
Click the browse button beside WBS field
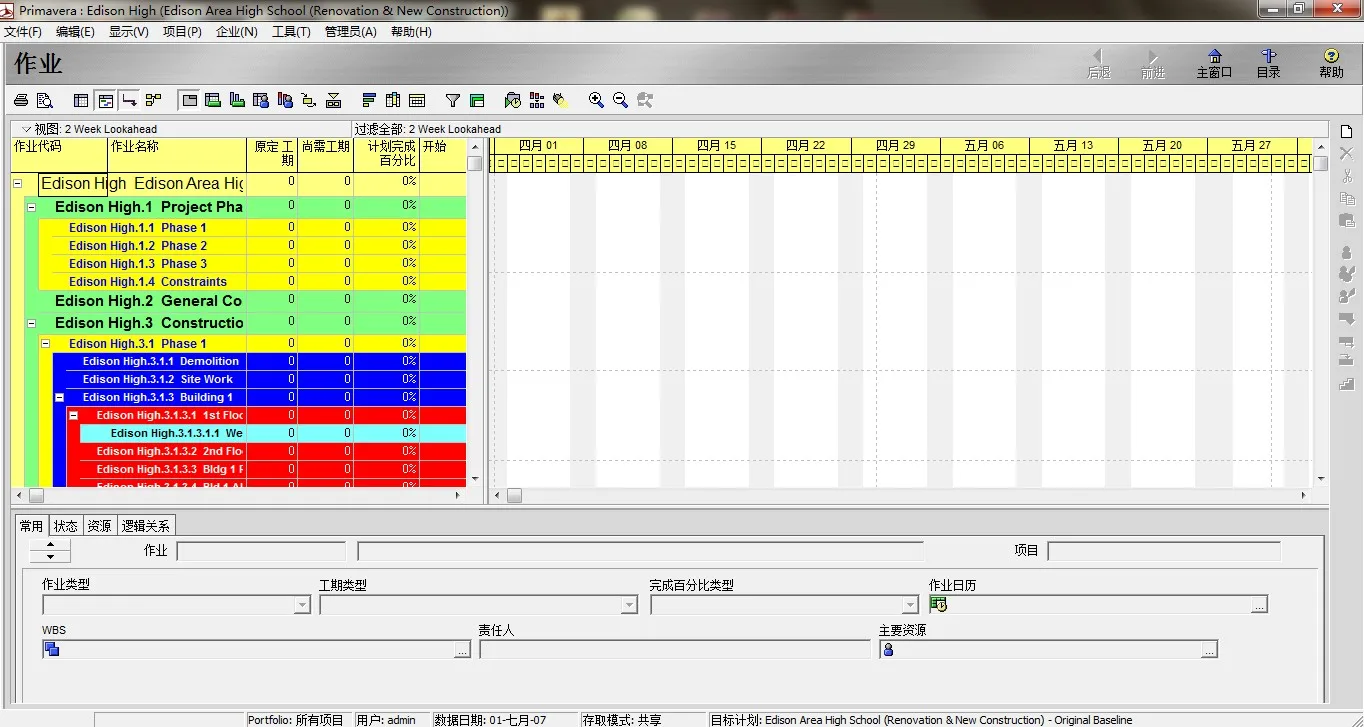point(462,650)
